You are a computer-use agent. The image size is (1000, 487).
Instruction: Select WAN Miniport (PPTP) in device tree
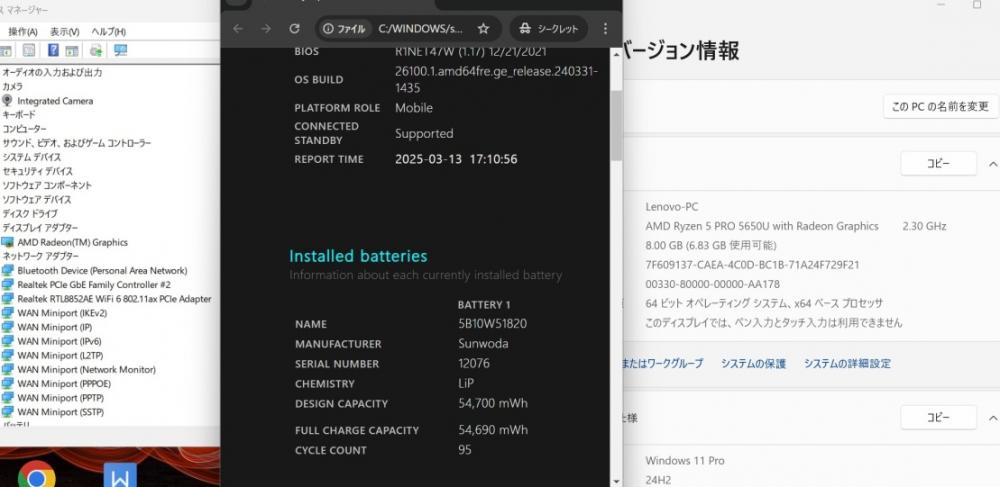click(60, 398)
